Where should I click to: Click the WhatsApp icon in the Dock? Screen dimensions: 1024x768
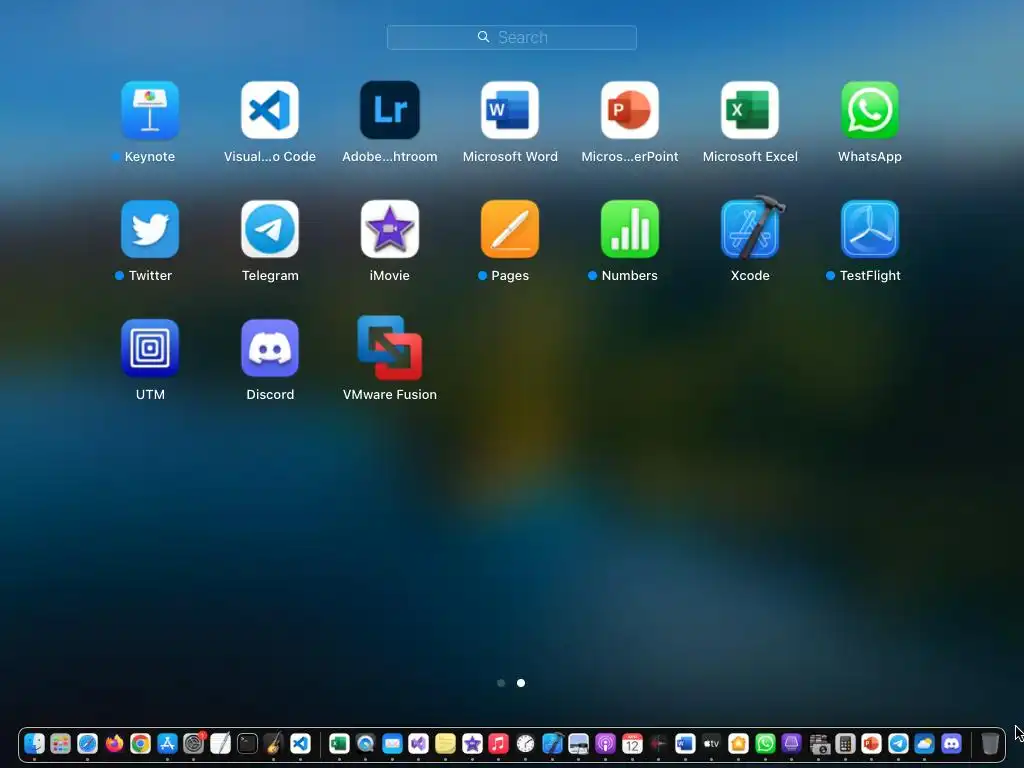765,743
